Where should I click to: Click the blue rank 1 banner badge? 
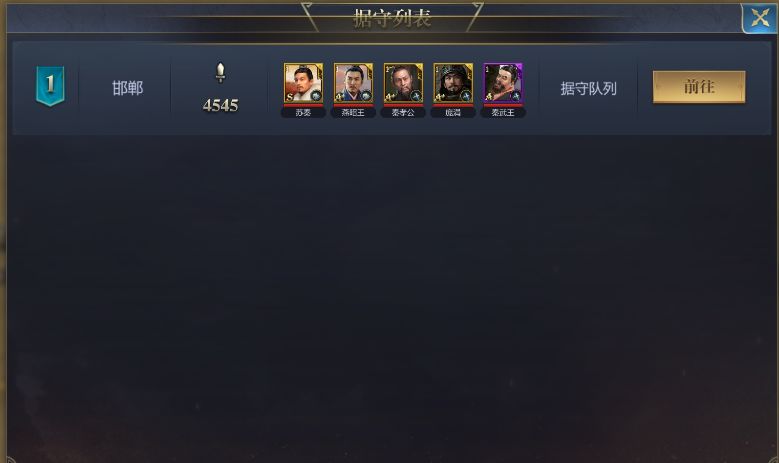tap(50, 86)
